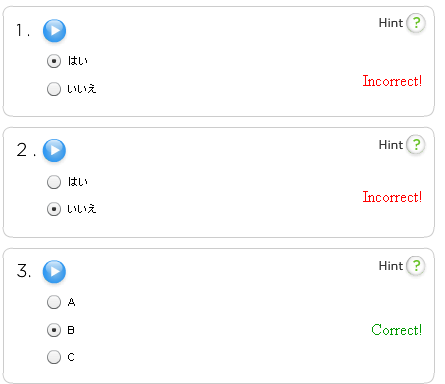The image size is (445, 384).
Task: Open the green question-mark hint icon for question 3
Action: (x=416, y=266)
